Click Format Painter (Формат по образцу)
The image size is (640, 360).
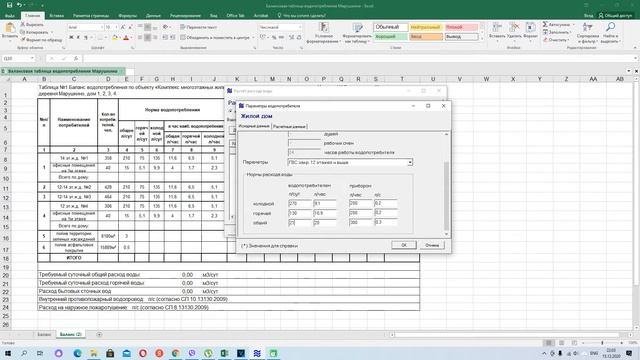tap(41, 40)
